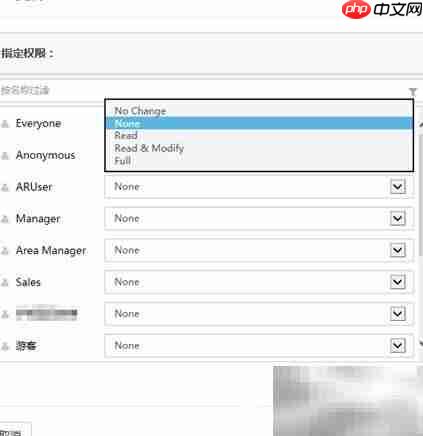The height and width of the screenshot is (436, 423).
Task: Click the user icon beside 游客
Action: coord(5,347)
